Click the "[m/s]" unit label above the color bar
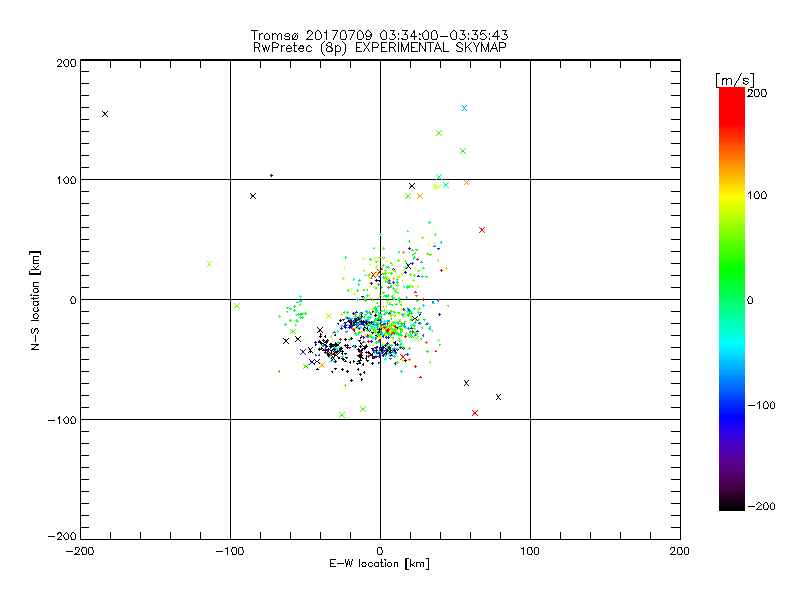Viewport: 800px width, 600px height. pyautogui.click(x=735, y=81)
